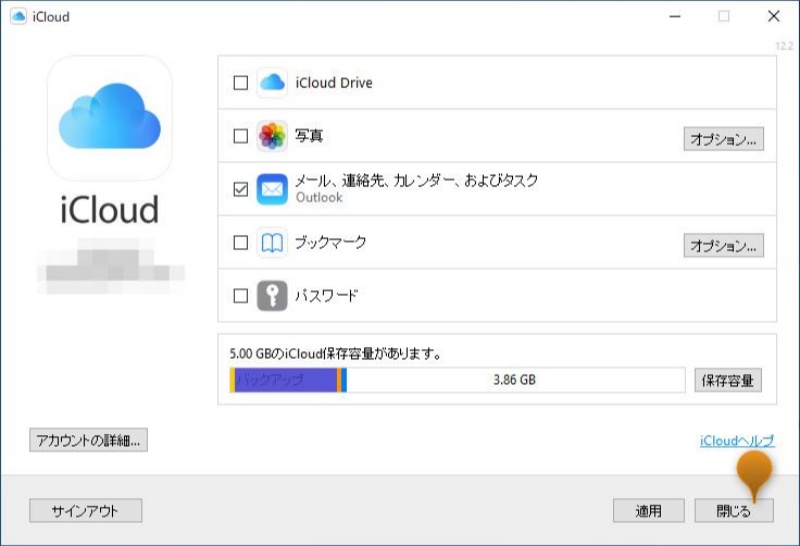Click the iCloud title bar icon

click(18, 16)
